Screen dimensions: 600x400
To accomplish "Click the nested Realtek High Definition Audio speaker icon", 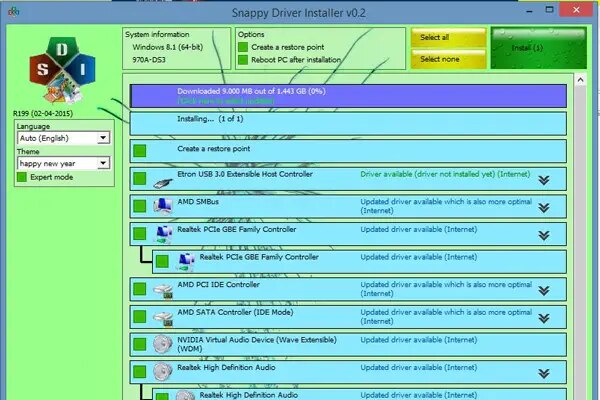I will (185, 395).
